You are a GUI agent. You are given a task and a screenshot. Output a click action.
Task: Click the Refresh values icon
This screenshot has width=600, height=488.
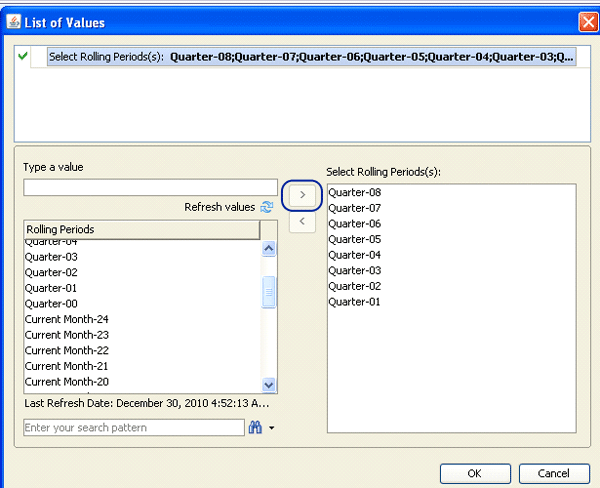267,207
